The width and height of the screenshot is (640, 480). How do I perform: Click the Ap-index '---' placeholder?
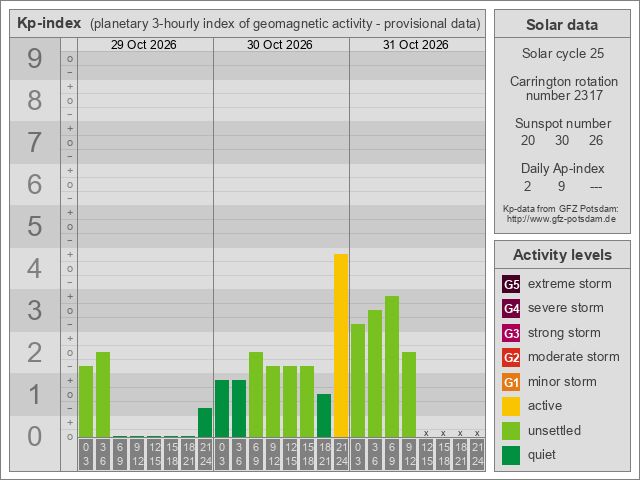coord(596,187)
